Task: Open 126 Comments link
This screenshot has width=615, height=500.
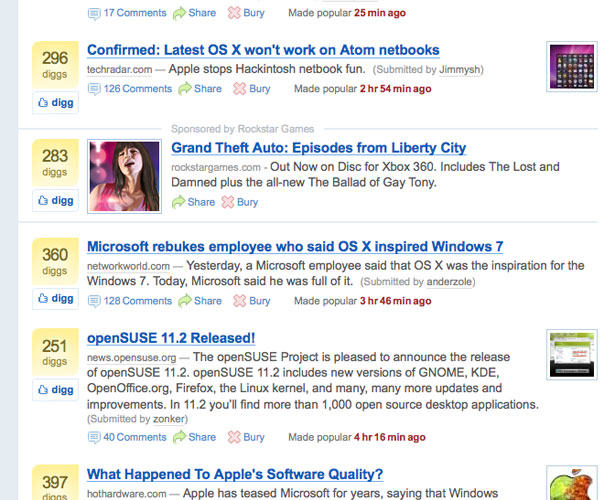Action: point(138,89)
